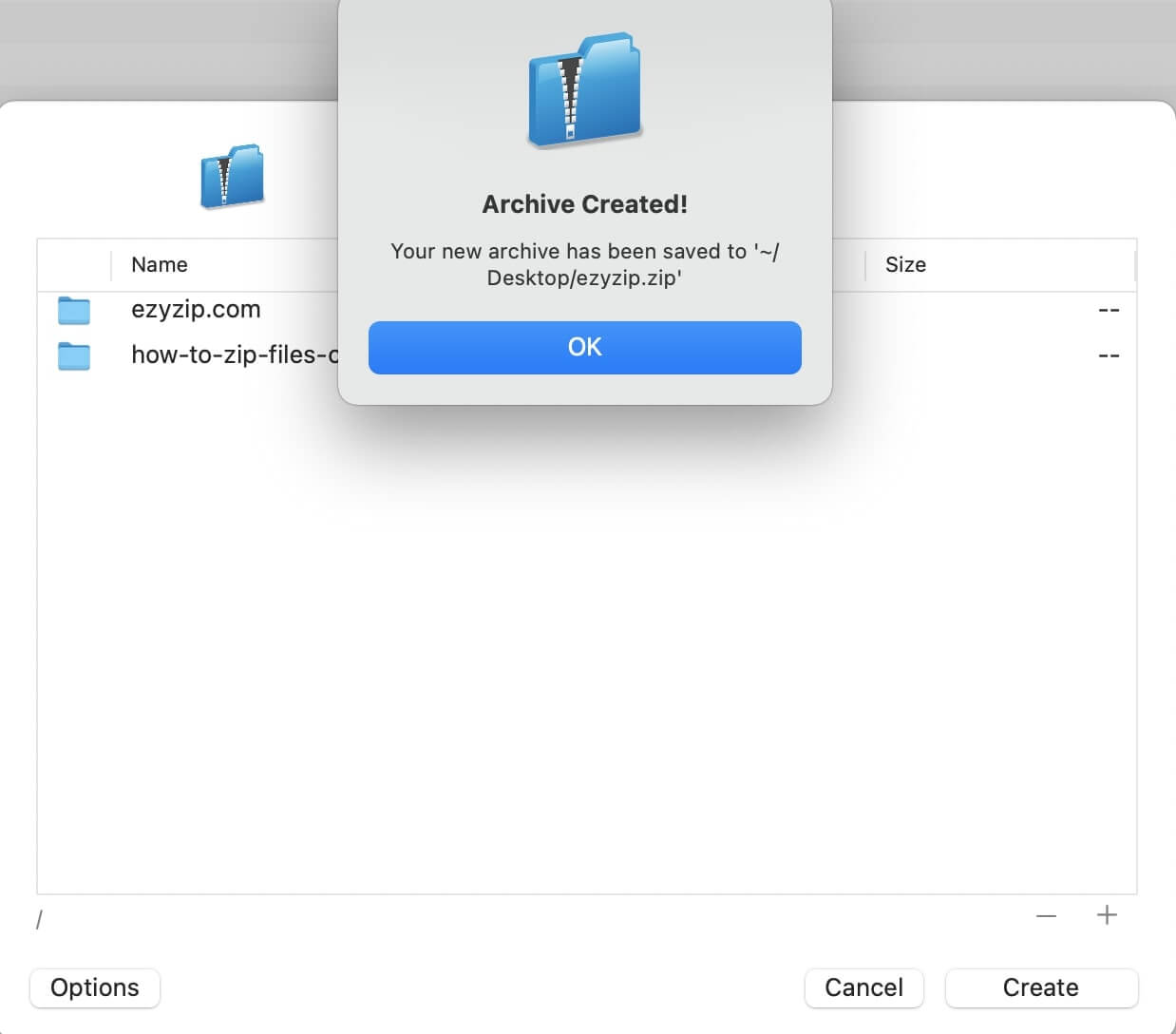Click the ezyzip.com folder icon

pos(74,310)
